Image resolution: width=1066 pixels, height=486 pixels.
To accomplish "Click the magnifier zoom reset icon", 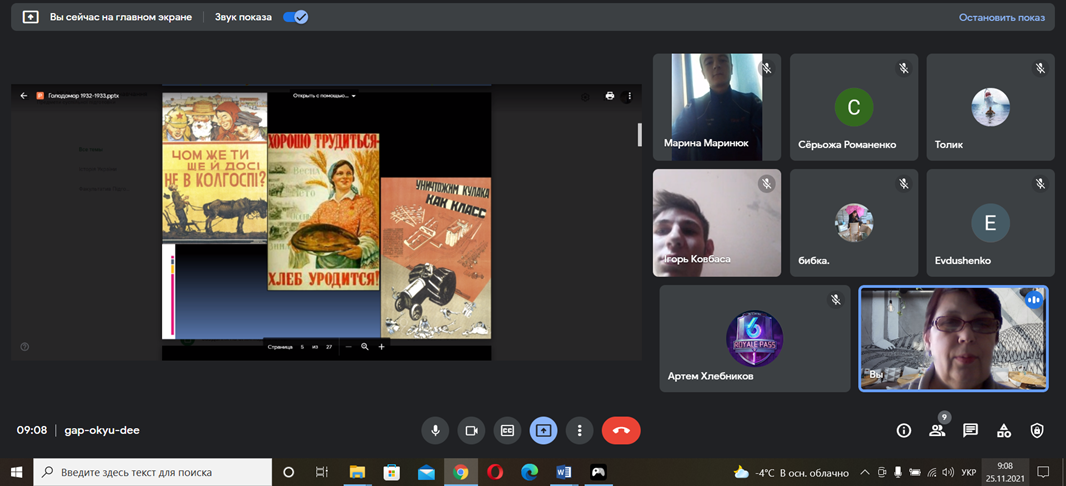I will (x=365, y=347).
